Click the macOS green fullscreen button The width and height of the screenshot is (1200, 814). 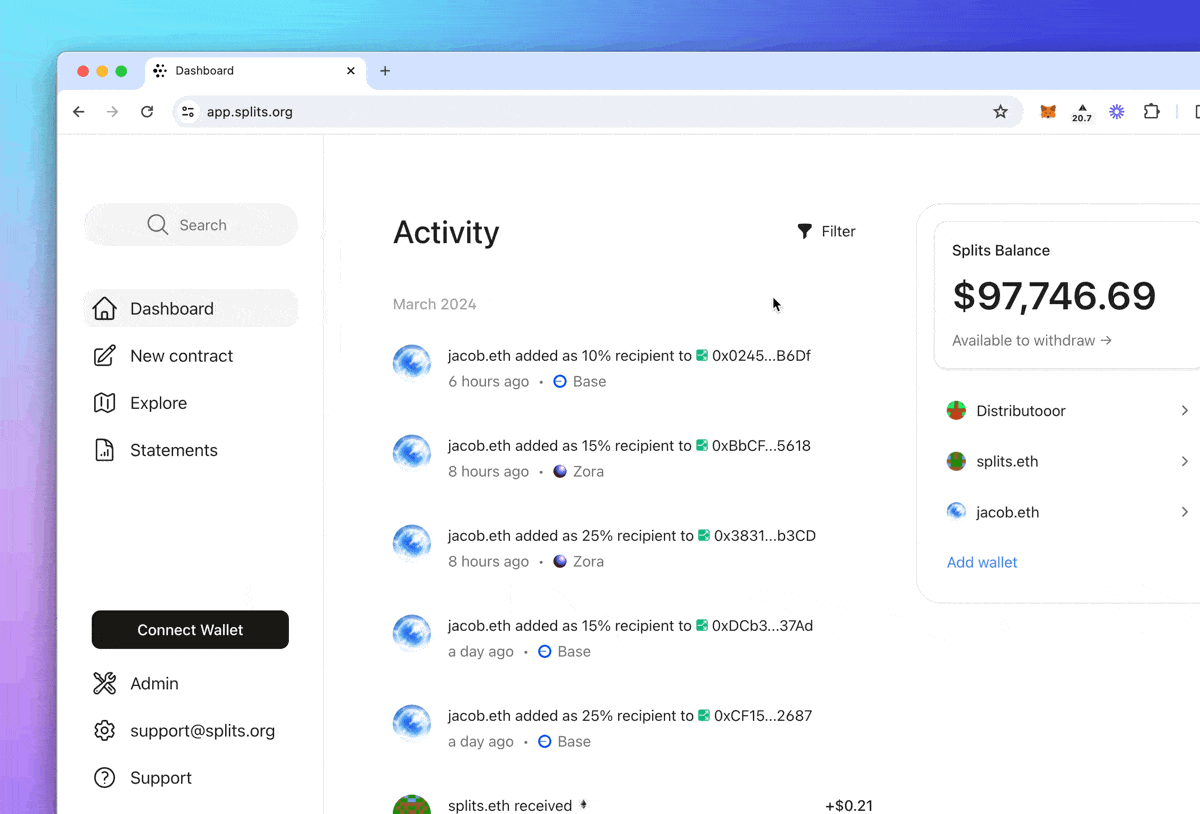click(121, 71)
